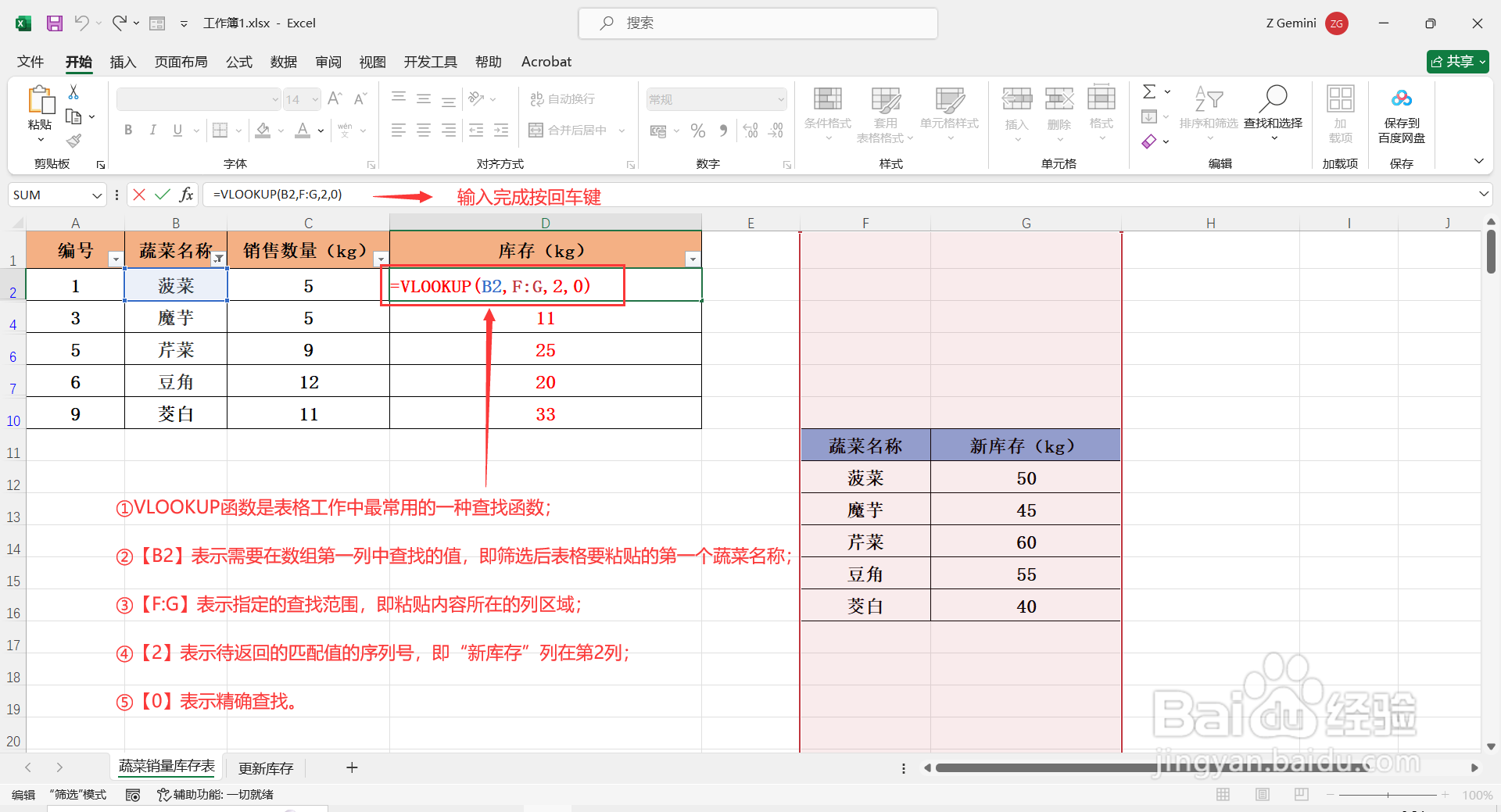This screenshot has width=1501, height=812.
Task: Switch to 更新库存 sheet tab
Action: tap(266, 768)
